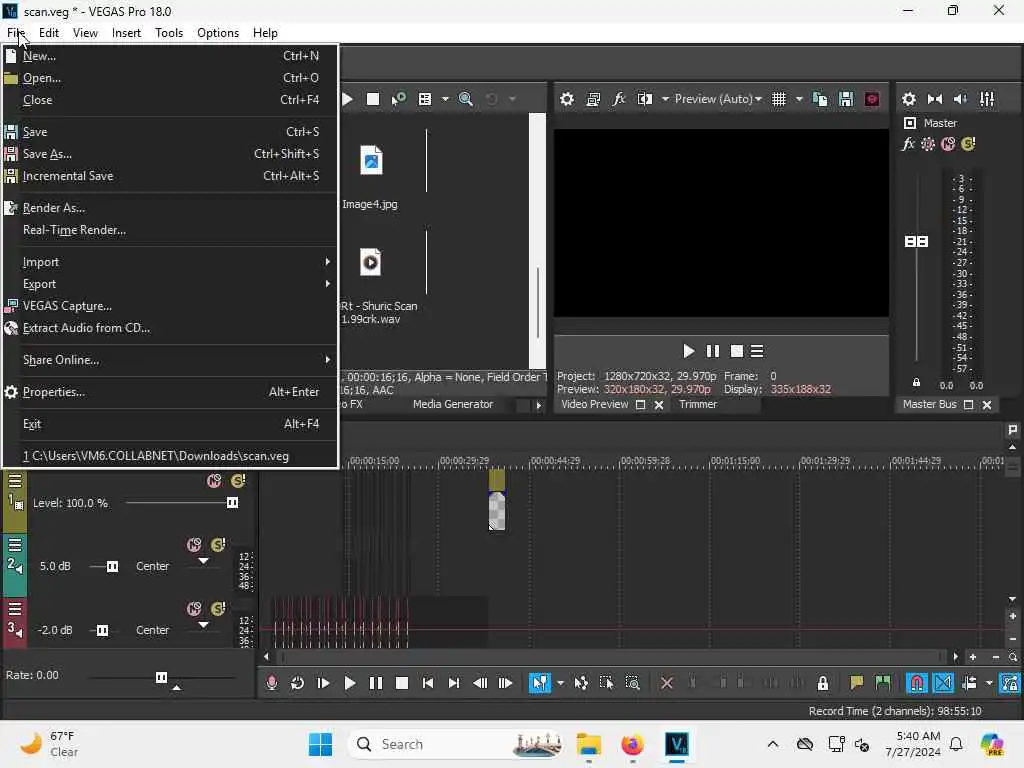This screenshot has width=1024, height=768.
Task: Toggle split screen view in preview
Action: pyautogui.click(x=645, y=99)
